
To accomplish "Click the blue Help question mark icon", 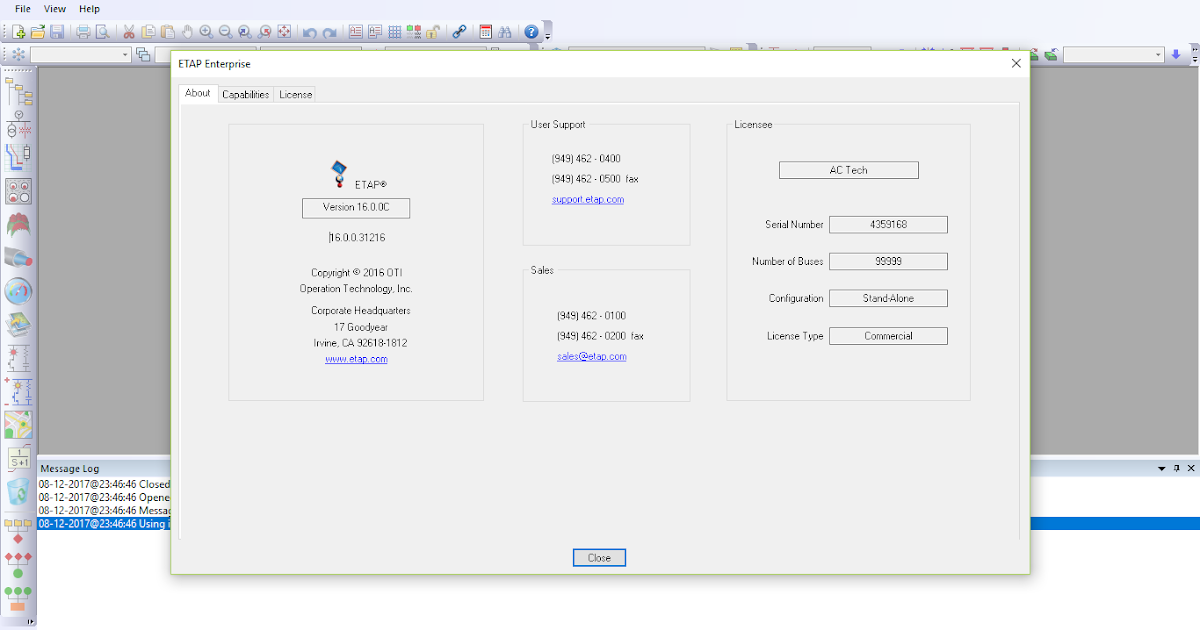I will (531, 32).
